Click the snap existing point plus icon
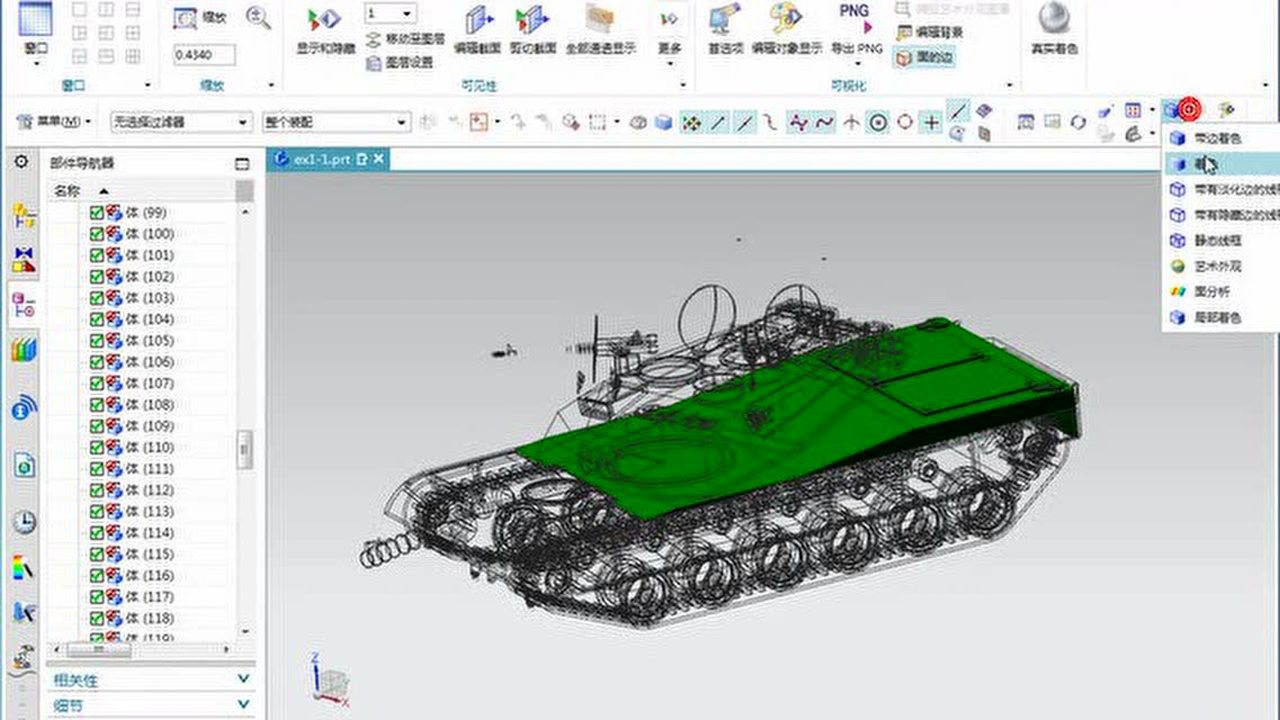The height and width of the screenshot is (720, 1280). point(931,122)
